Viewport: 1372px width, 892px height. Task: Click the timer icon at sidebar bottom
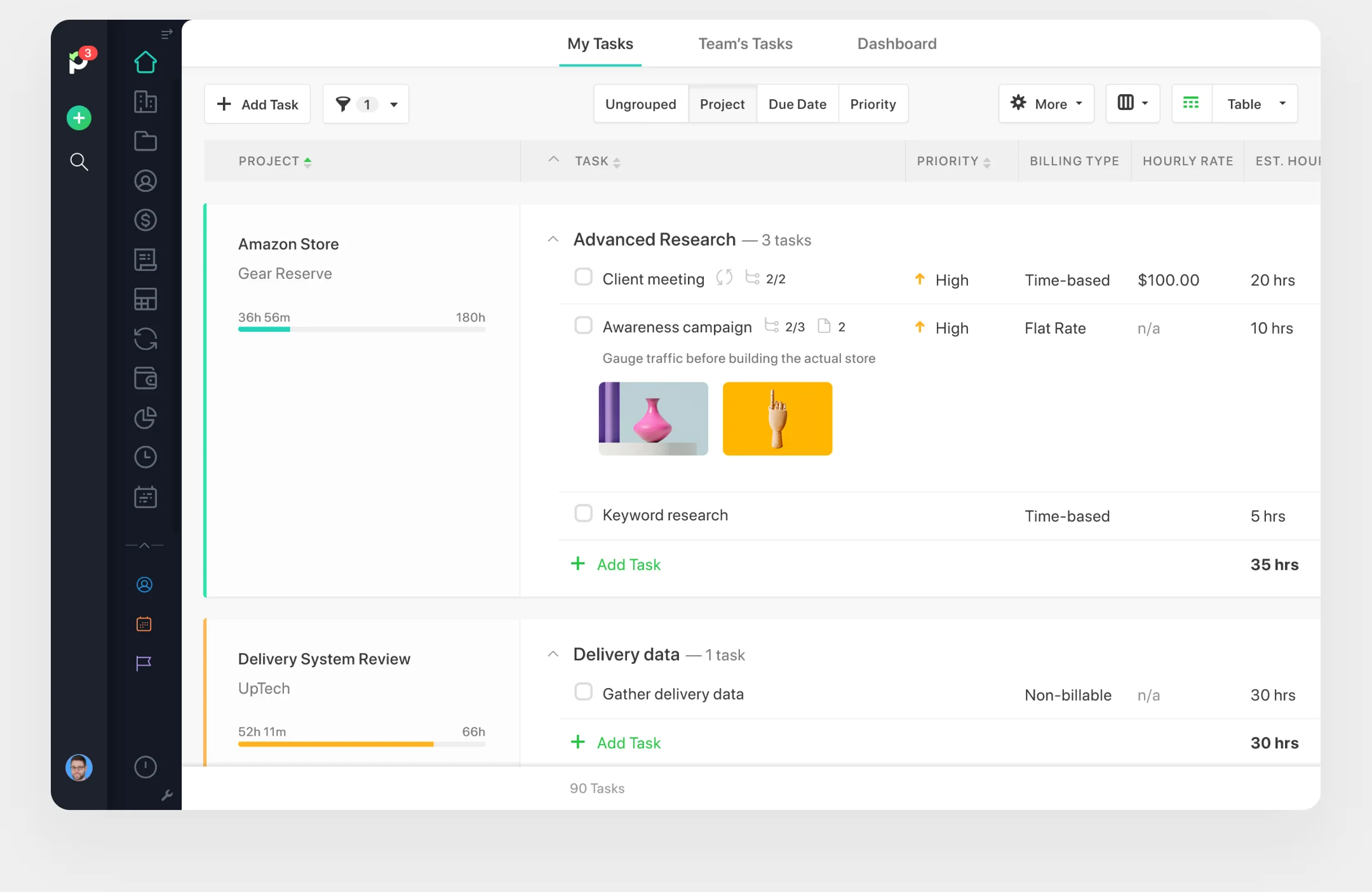[145, 767]
